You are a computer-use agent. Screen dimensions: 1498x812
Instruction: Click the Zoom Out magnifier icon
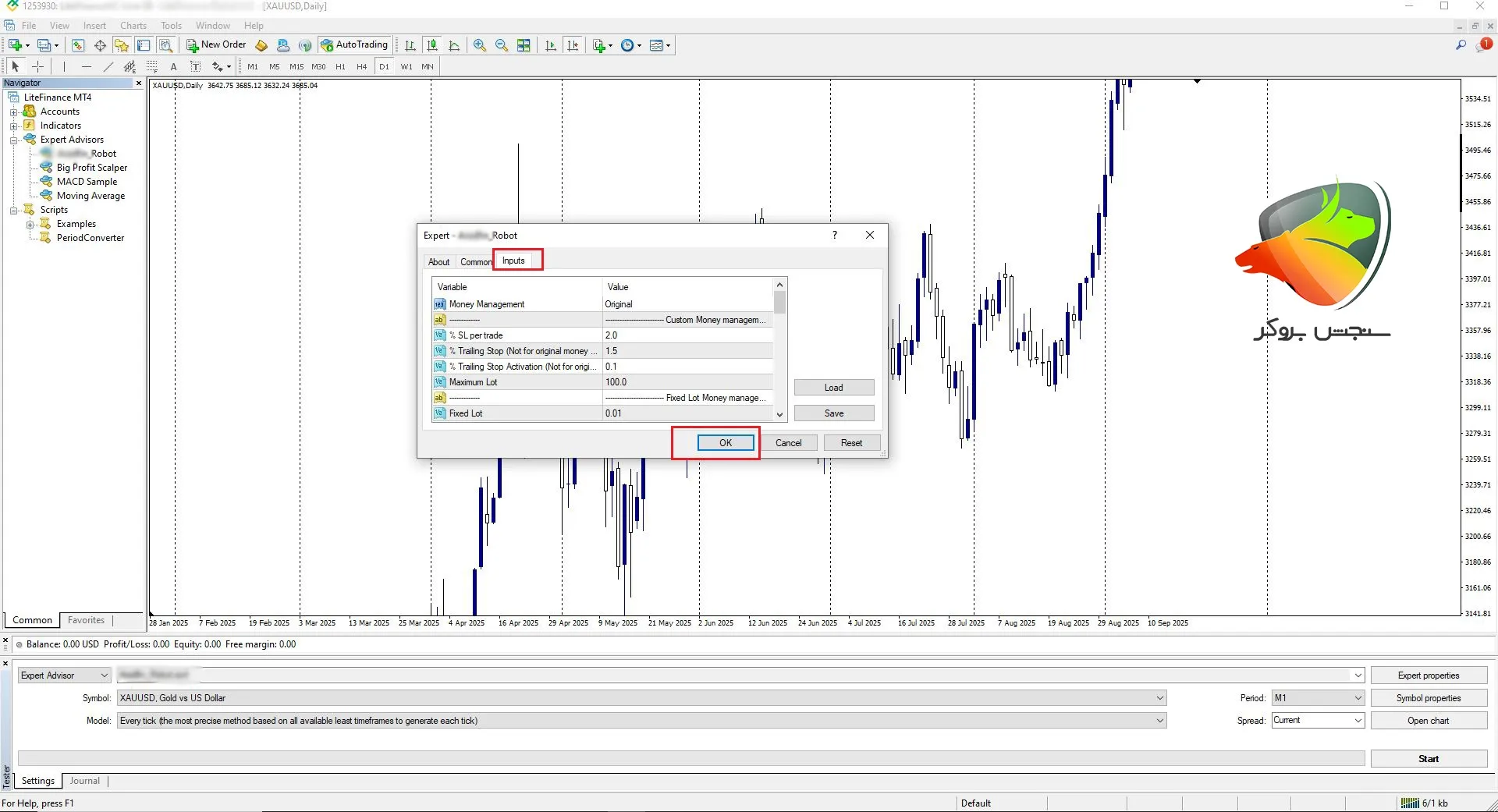point(502,45)
